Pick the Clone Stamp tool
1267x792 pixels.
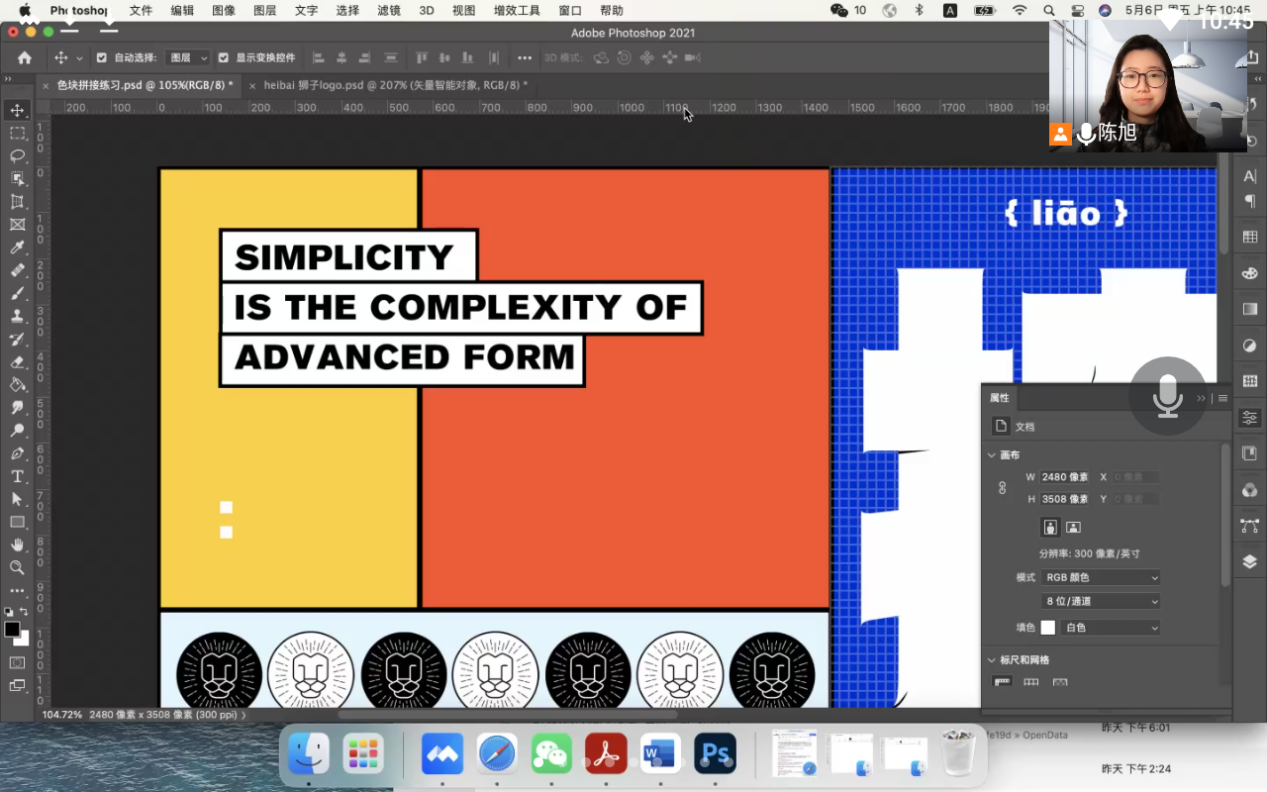click(x=17, y=316)
